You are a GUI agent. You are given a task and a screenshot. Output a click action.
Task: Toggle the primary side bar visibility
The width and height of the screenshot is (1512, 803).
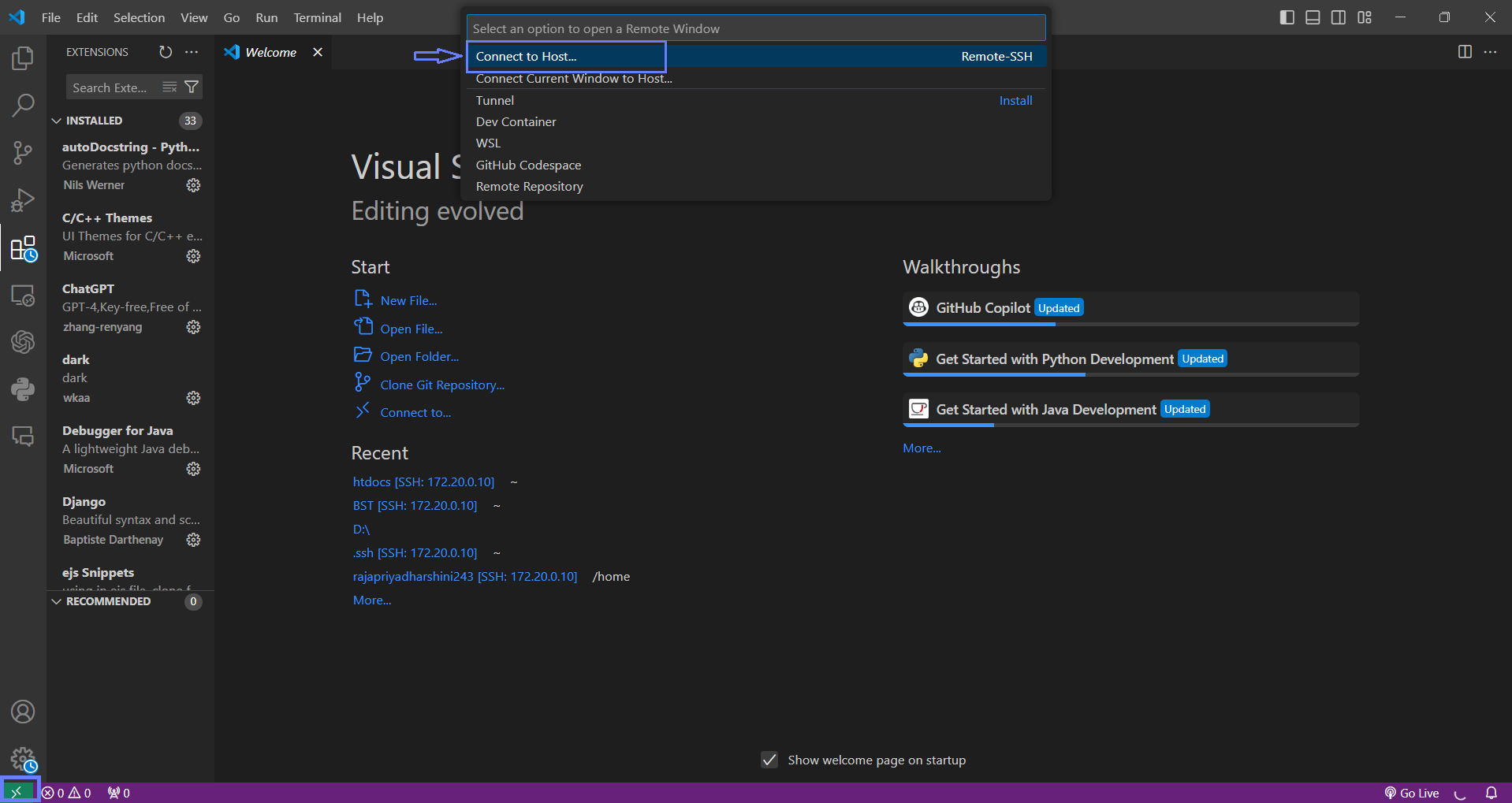pyautogui.click(x=1287, y=17)
